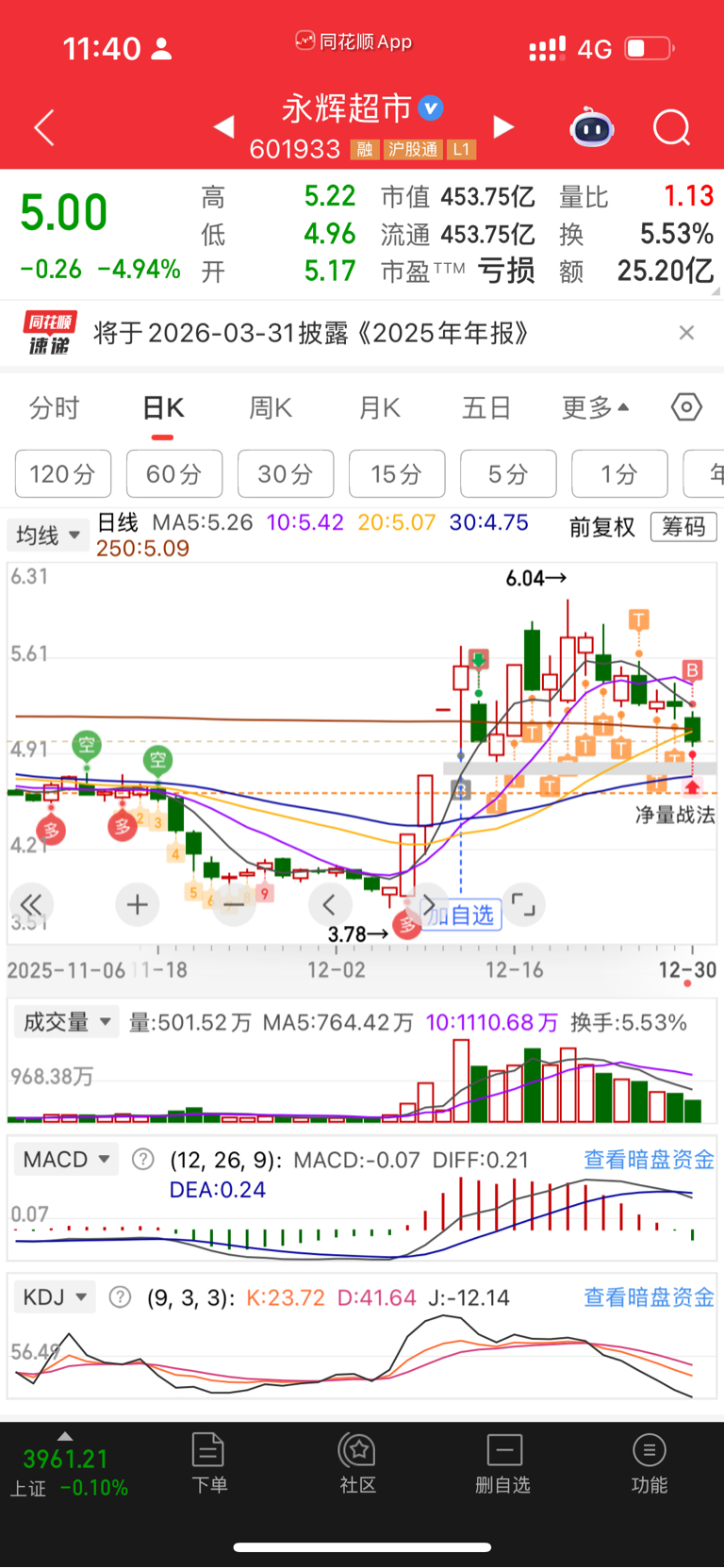Dismiss the 同花顺速递 annual report notice

tap(686, 332)
